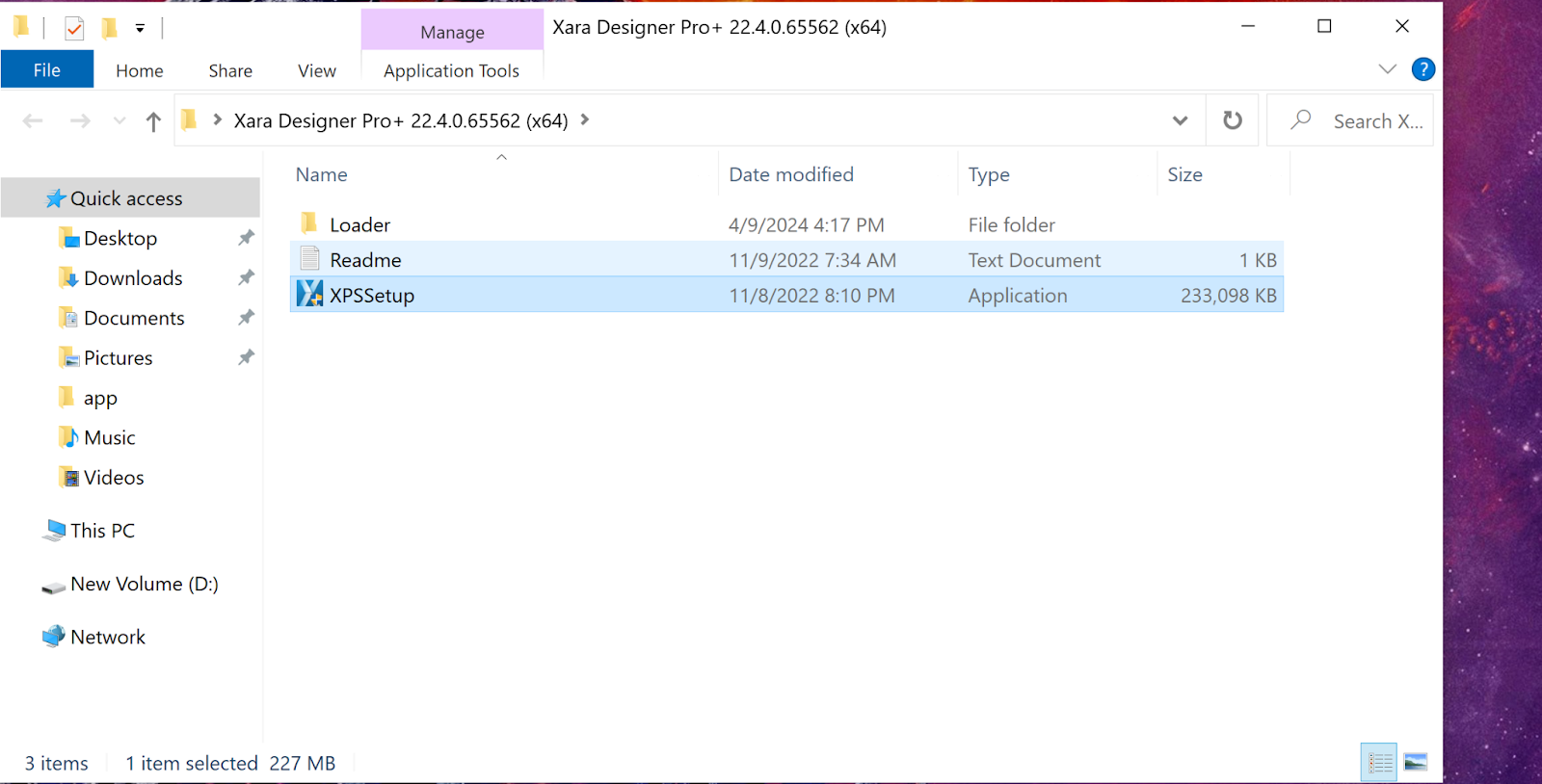Expand the address bar history dropdown
The image size is (1542, 784).
pos(1180,120)
